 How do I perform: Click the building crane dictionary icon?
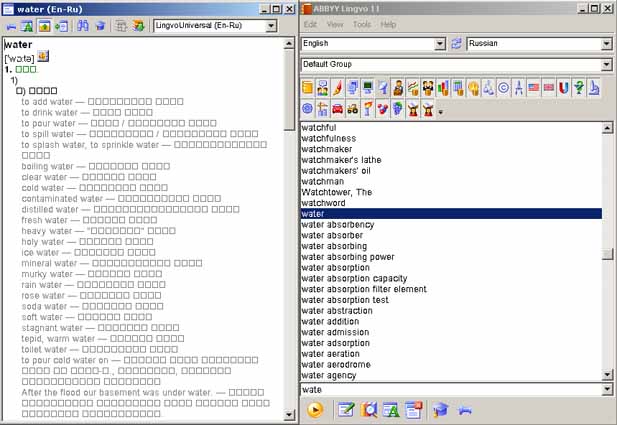[x=323, y=109]
